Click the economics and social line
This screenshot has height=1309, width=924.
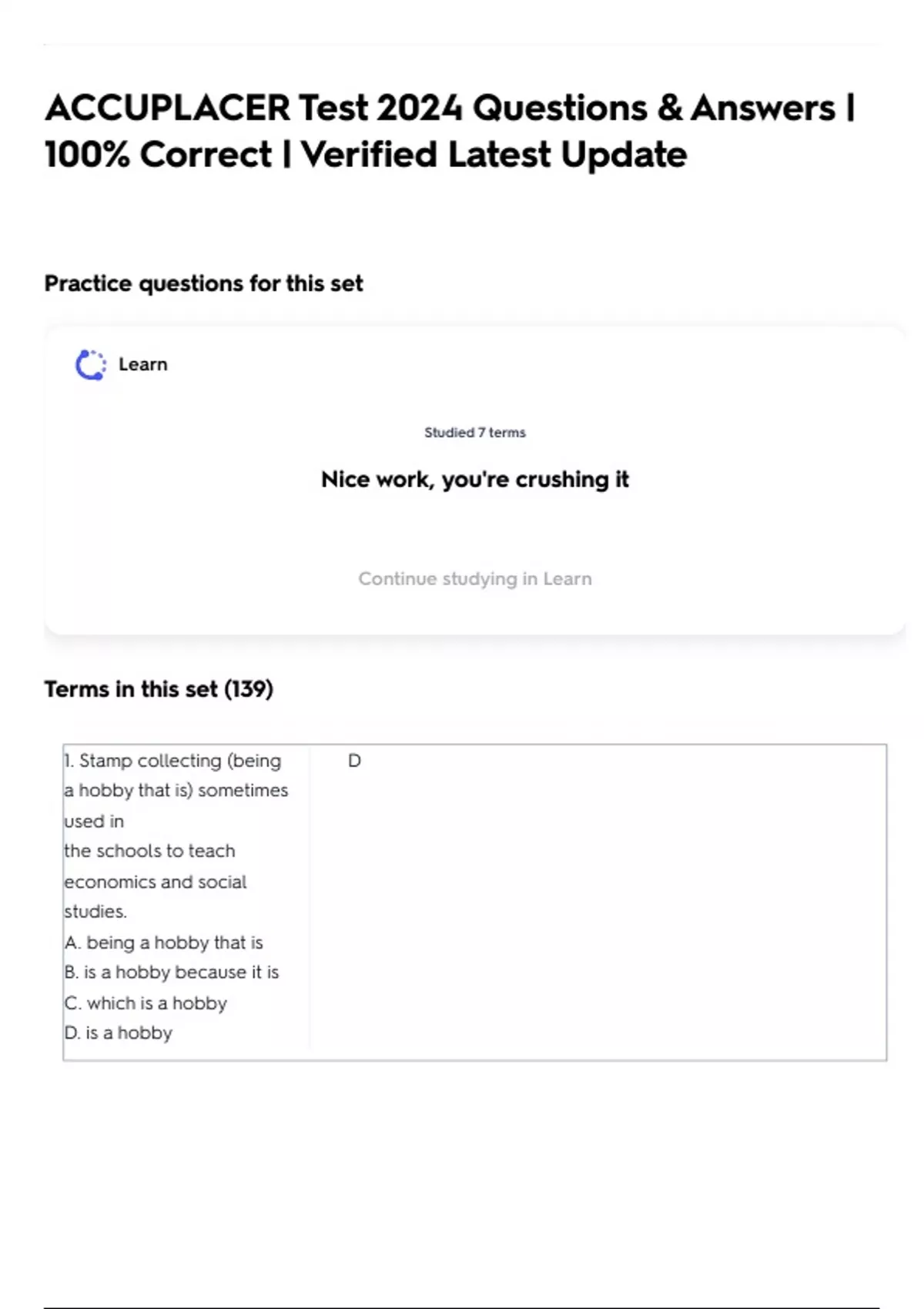[x=156, y=882]
